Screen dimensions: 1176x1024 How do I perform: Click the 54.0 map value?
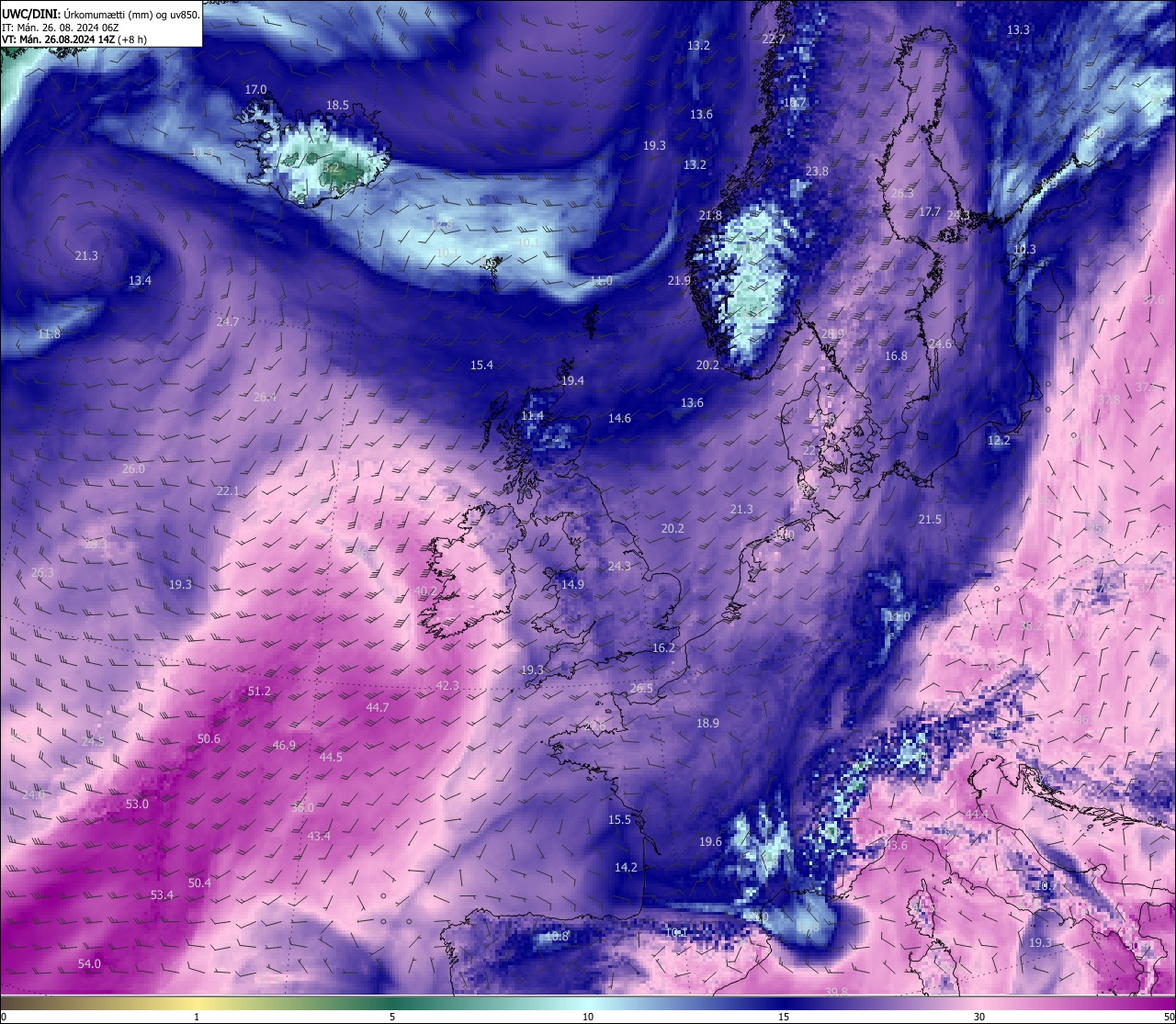click(x=89, y=963)
